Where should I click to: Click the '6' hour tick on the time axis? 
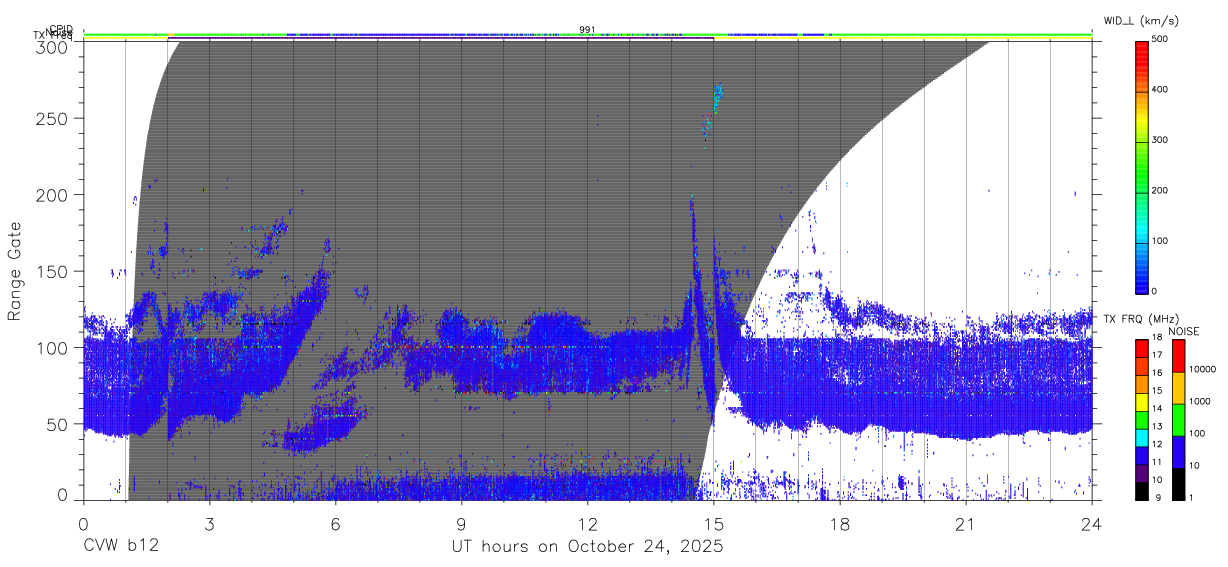335,523
